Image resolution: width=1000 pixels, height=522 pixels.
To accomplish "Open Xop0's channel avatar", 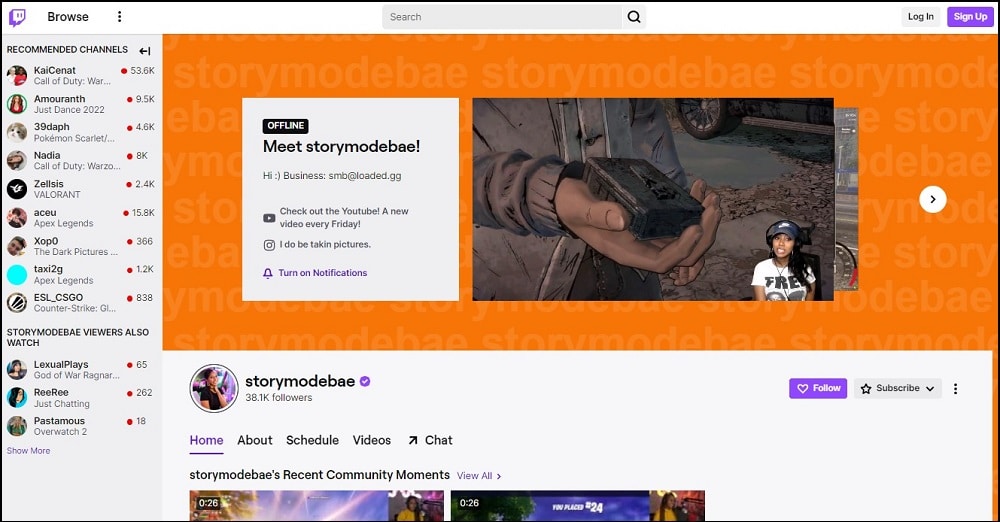I will pos(17,246).
